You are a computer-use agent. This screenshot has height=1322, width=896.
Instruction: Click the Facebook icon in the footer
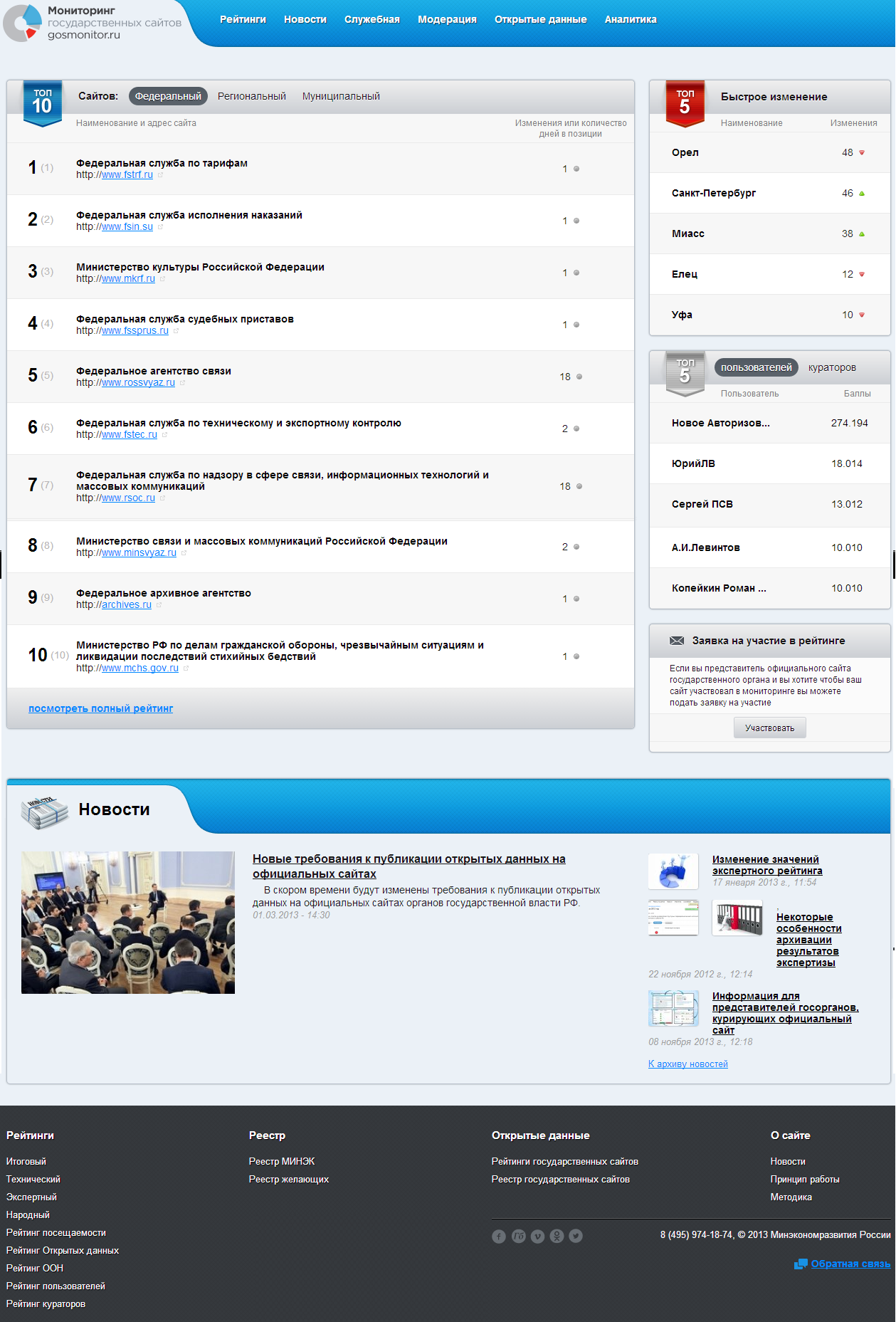click(499, 1237)
